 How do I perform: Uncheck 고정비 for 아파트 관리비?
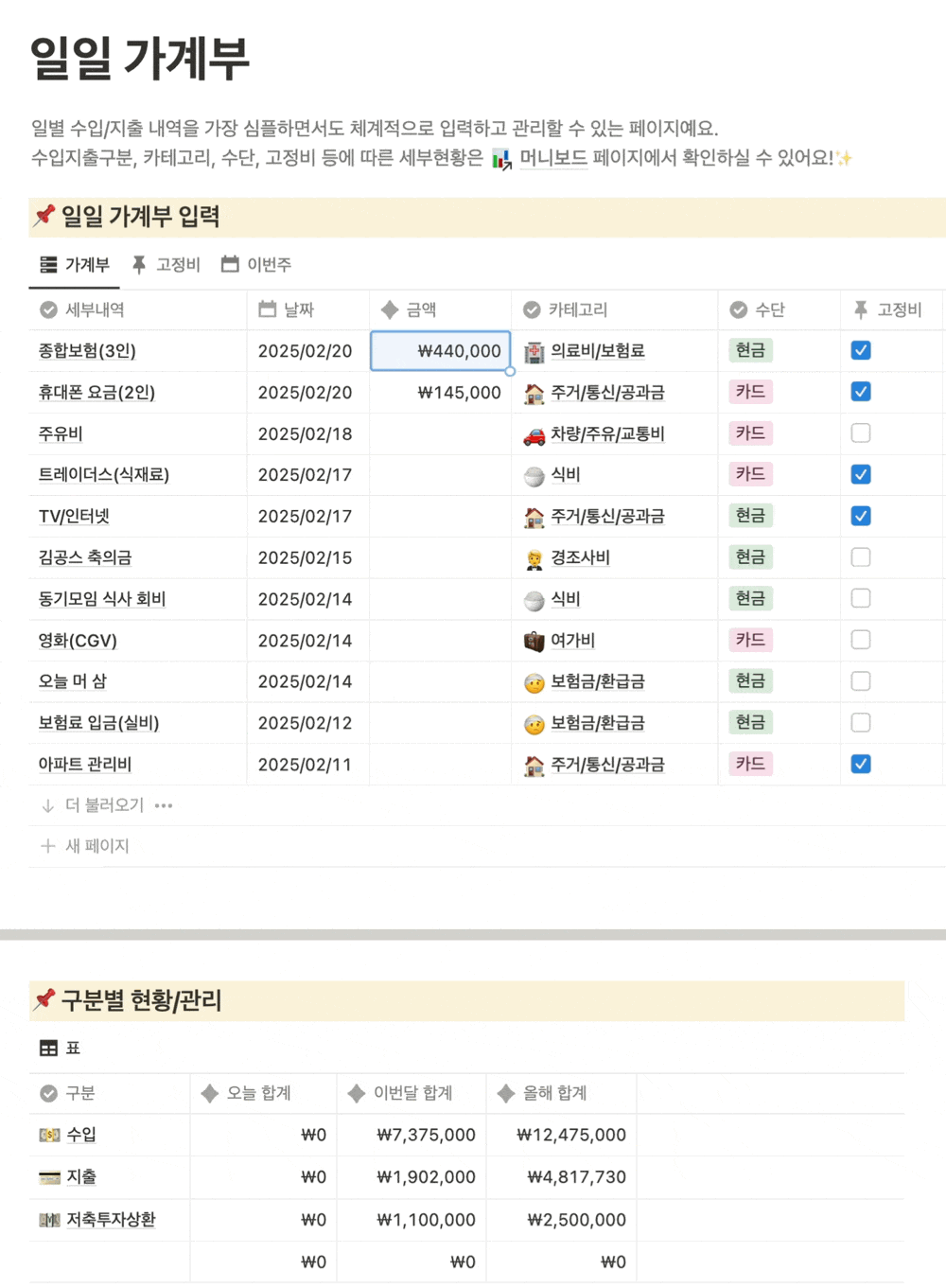pyautogui.click(x=861, y=764)
